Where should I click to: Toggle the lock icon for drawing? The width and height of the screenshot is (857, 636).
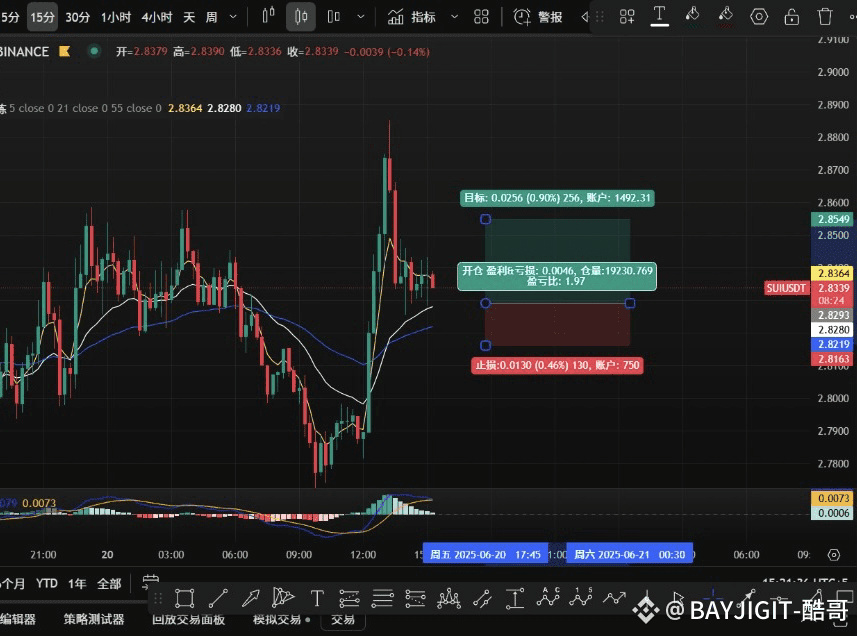point(791,17)
